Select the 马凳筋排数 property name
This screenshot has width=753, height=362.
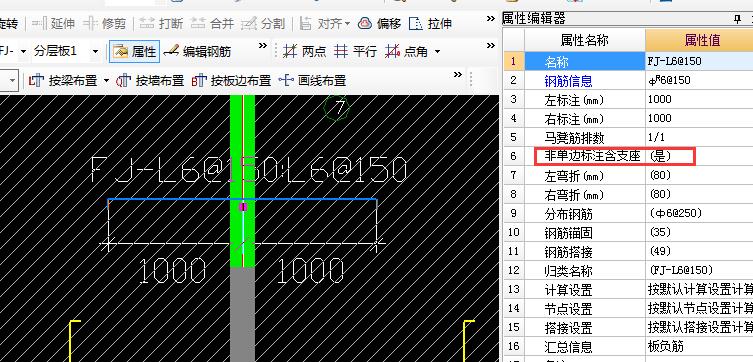coord(585,137)
